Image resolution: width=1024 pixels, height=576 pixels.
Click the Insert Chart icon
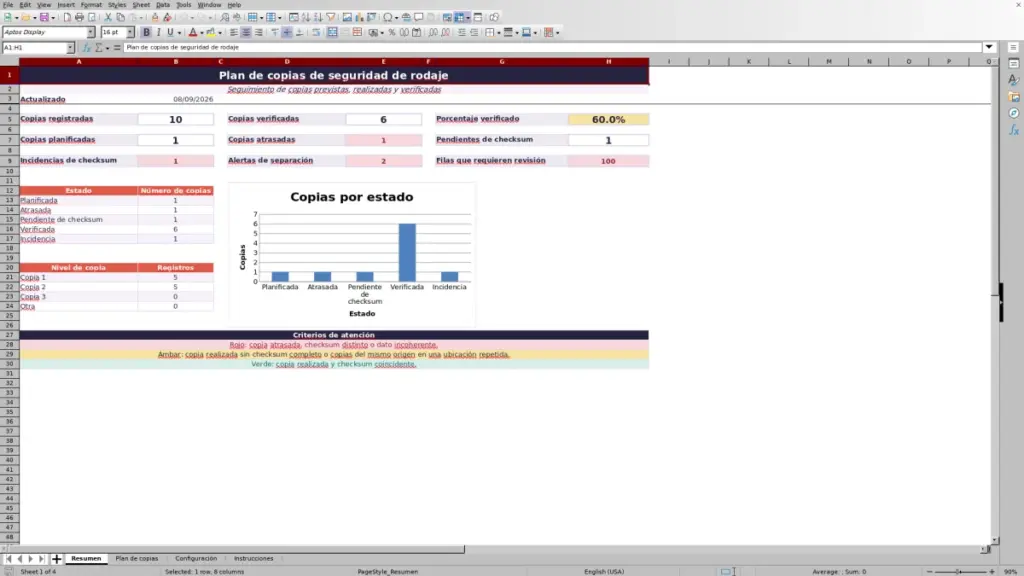[359, 17]
